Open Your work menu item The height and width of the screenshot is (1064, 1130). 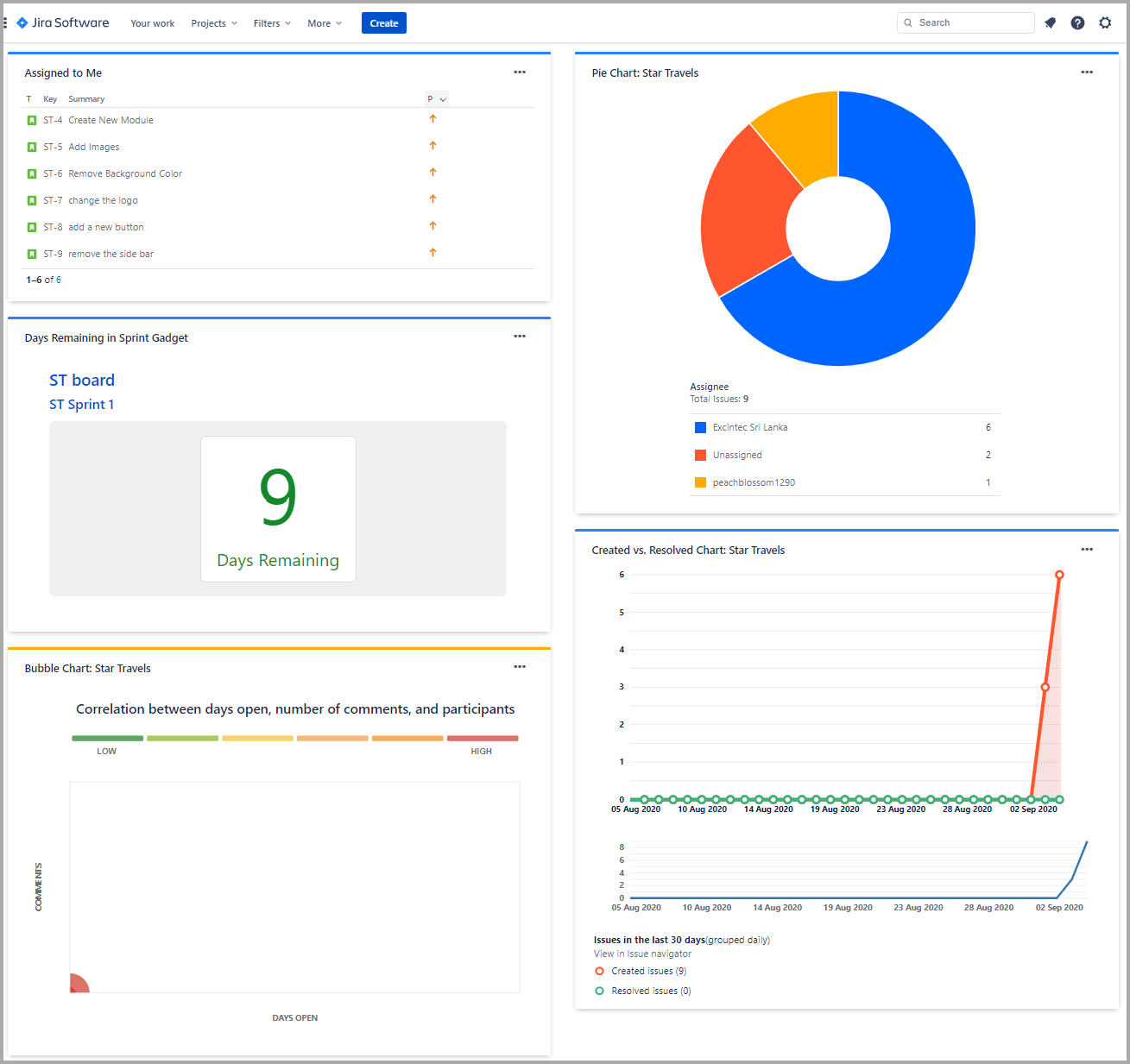coord(153,23)
